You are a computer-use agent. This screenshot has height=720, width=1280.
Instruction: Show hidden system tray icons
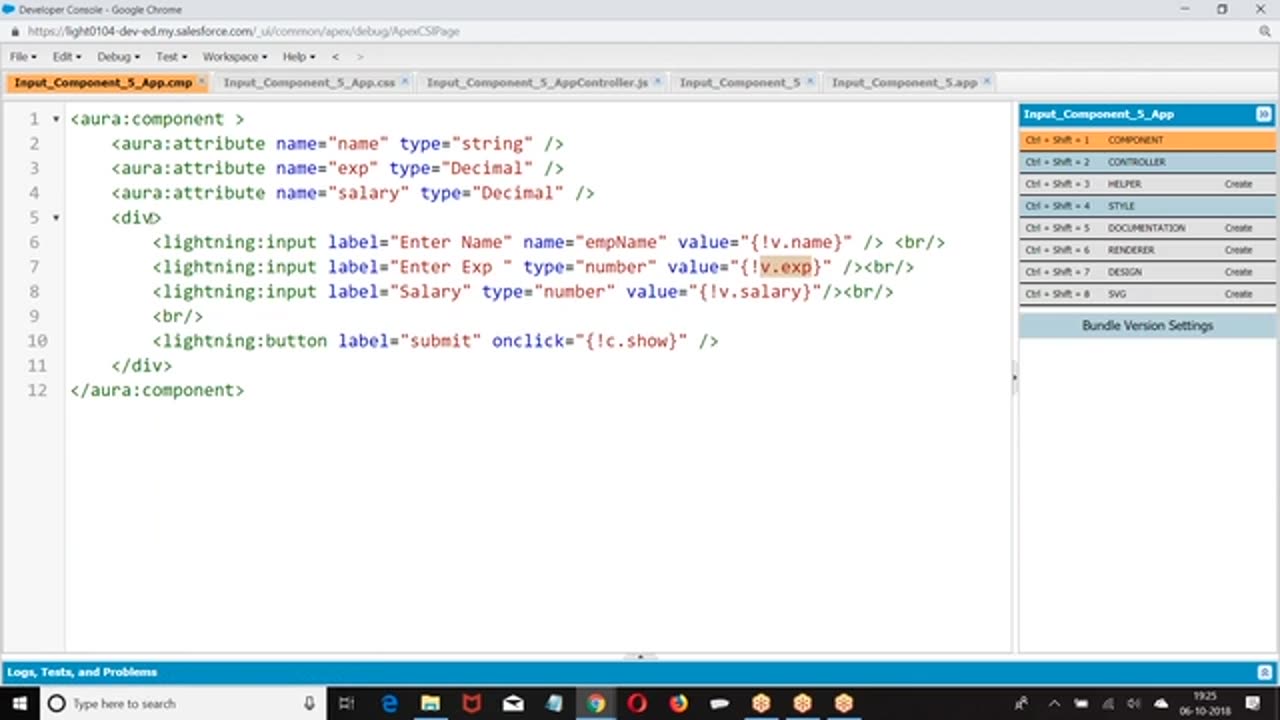(1053, 703)
